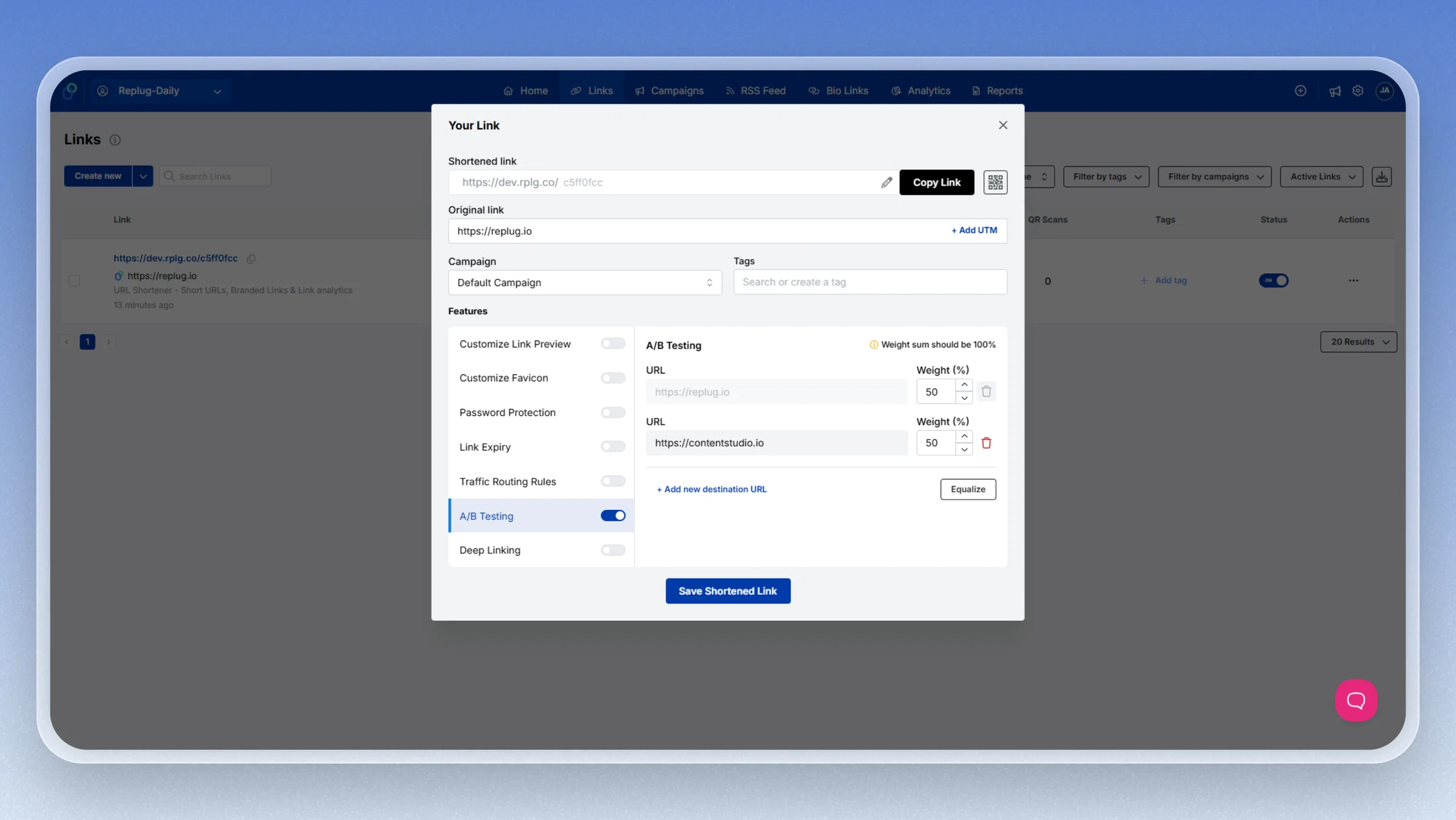Click the pencil icon to edit the shortened link

(x=886, y=182)
